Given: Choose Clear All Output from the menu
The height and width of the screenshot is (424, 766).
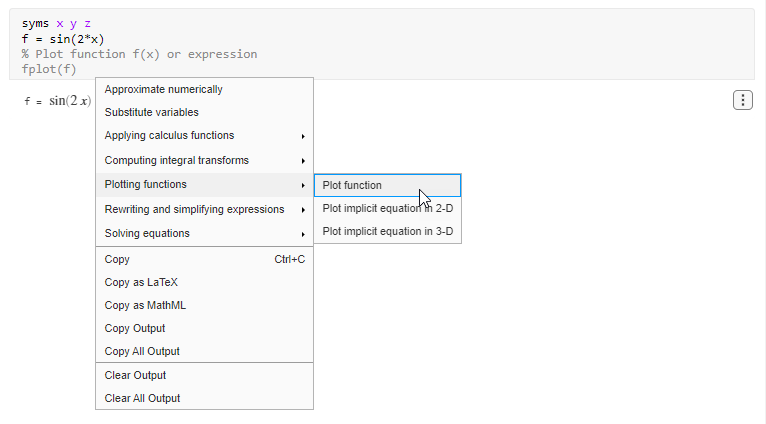Looking at the screenshot, I should pyautogui.click(x=142, y=398).
